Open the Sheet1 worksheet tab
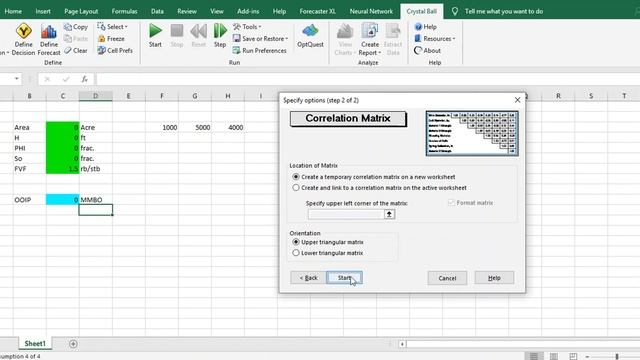 pyautogui.click(x=35, y=344)
